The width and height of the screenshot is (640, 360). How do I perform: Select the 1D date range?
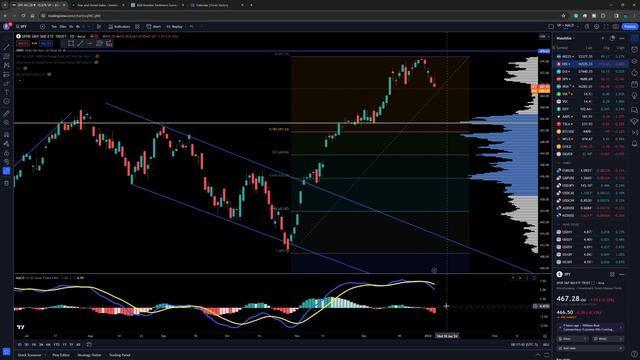pos(20,344)
